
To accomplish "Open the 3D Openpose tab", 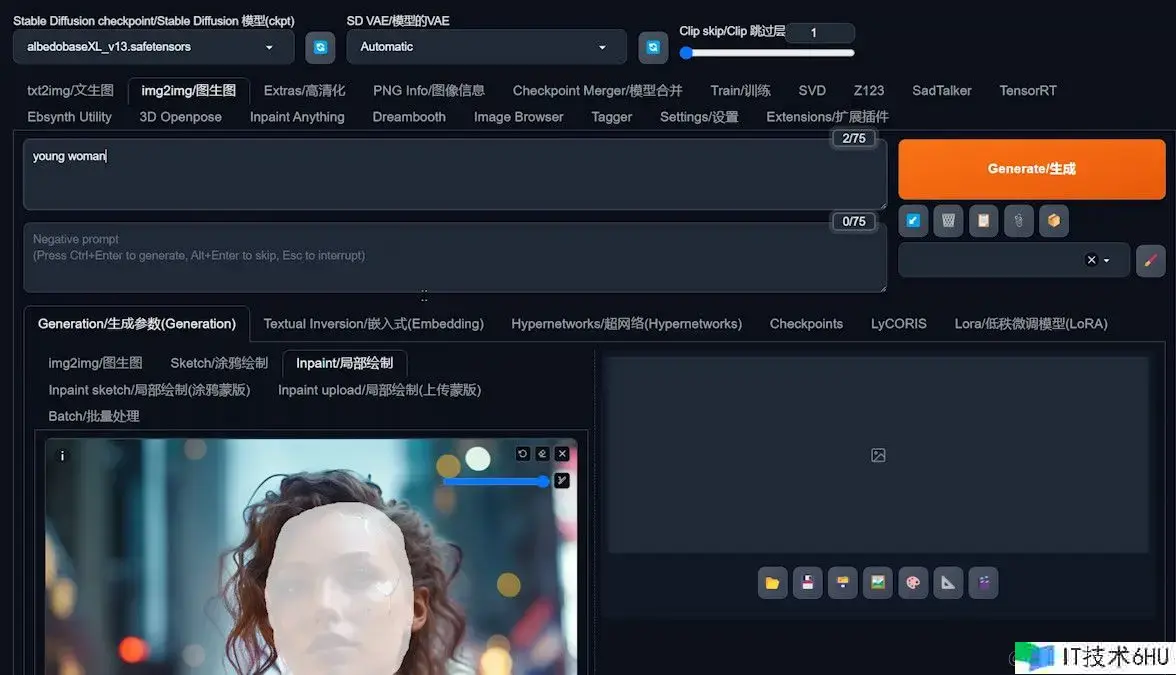I will 181,117.
